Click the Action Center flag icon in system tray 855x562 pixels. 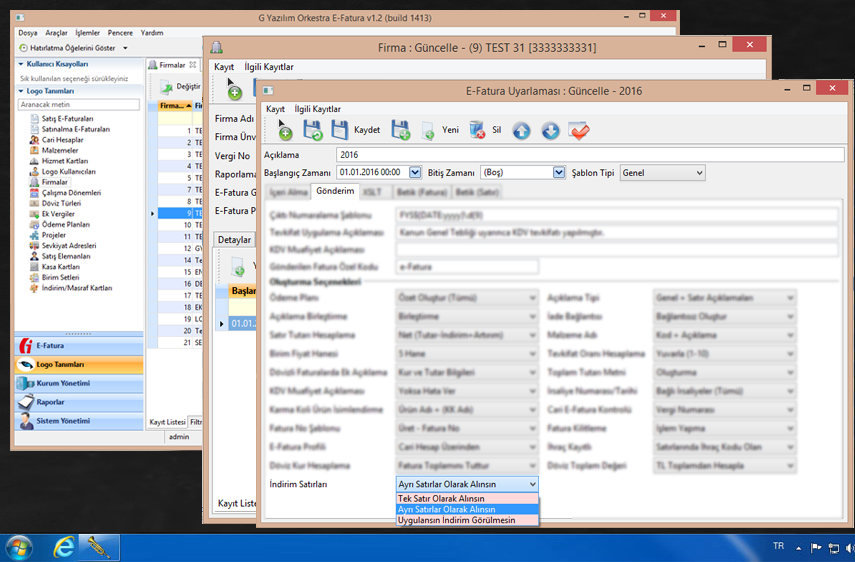pos(816,548)
